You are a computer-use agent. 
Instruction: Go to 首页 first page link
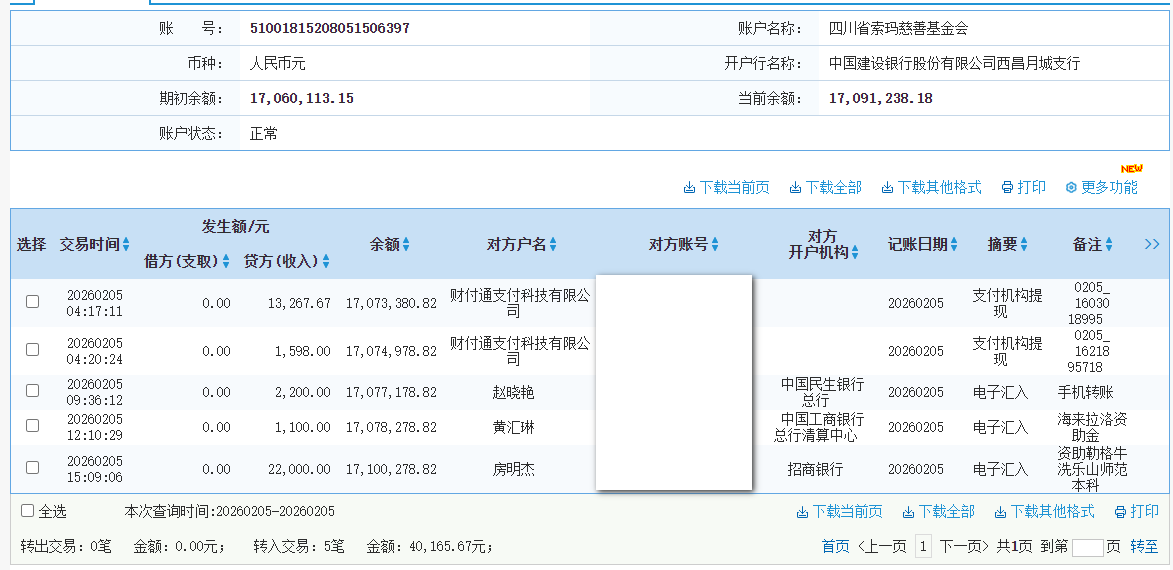pyautogui.click(x=835, y=546)
